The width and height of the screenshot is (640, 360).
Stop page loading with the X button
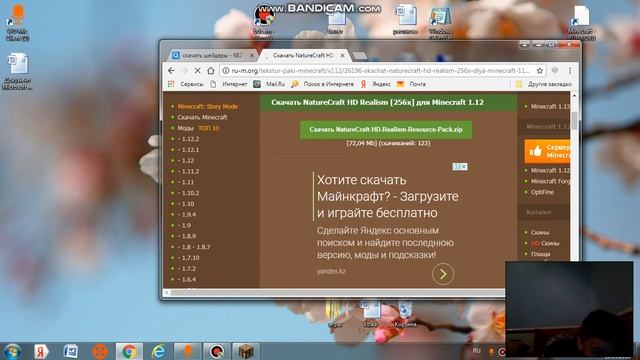point(197,71)
